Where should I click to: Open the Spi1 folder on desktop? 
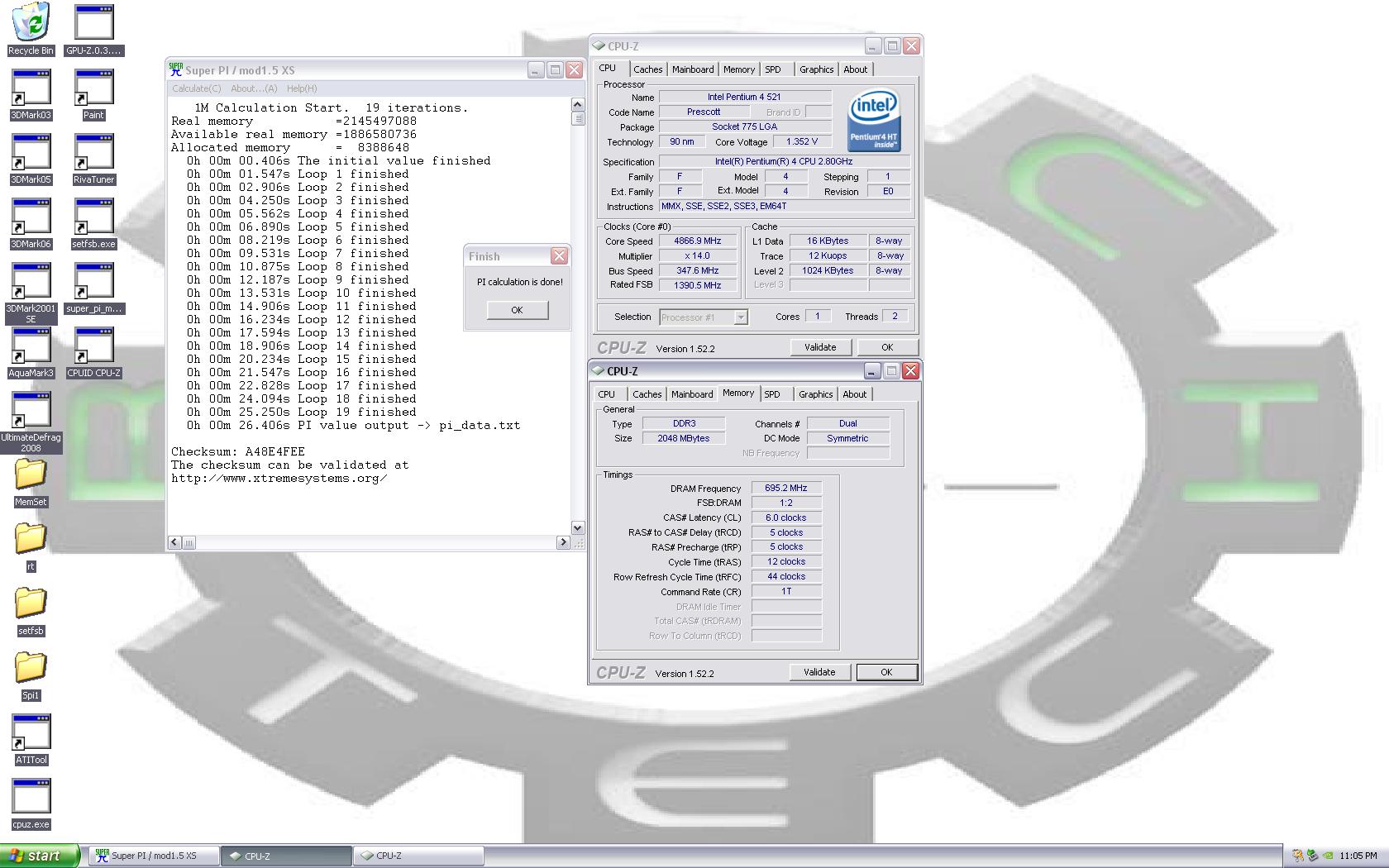(x=31, y=675)
